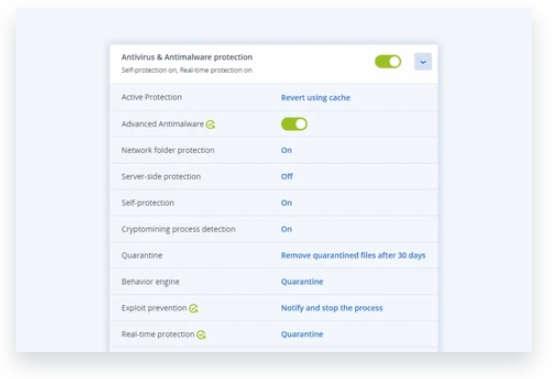Image resolution: width=555 pixels, height=379 pixels.
Task: Change Network folder protection 'On' setting
Action: [x=286, y=150]
